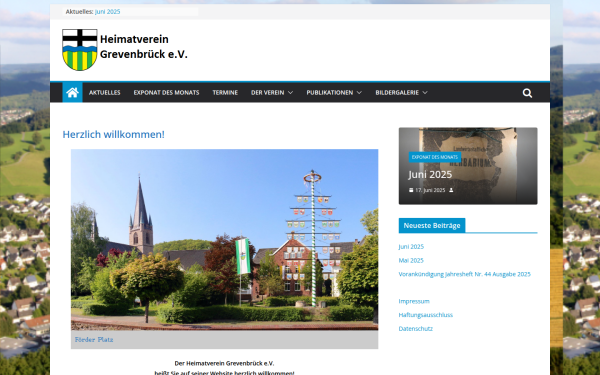Screen dimensions: 600x375
Task: Select Der Verein menu label
Action: click(267, 93)
